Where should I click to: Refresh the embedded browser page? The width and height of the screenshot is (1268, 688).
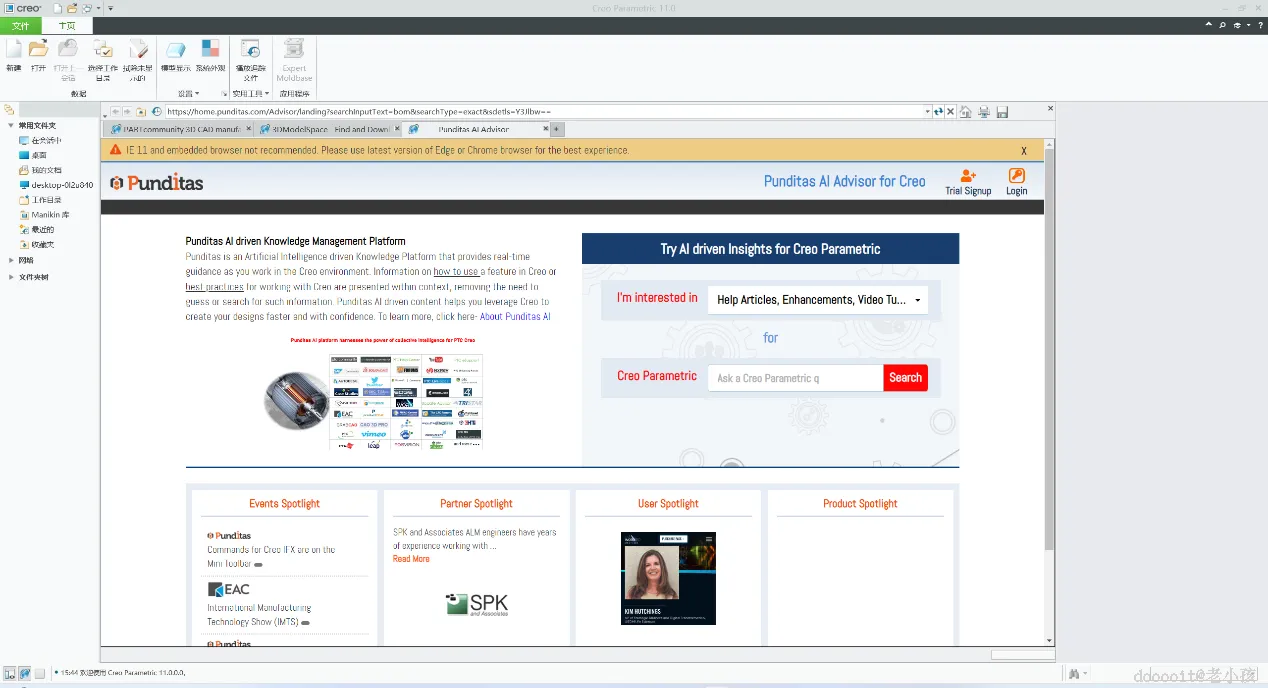tap(939, 112)
